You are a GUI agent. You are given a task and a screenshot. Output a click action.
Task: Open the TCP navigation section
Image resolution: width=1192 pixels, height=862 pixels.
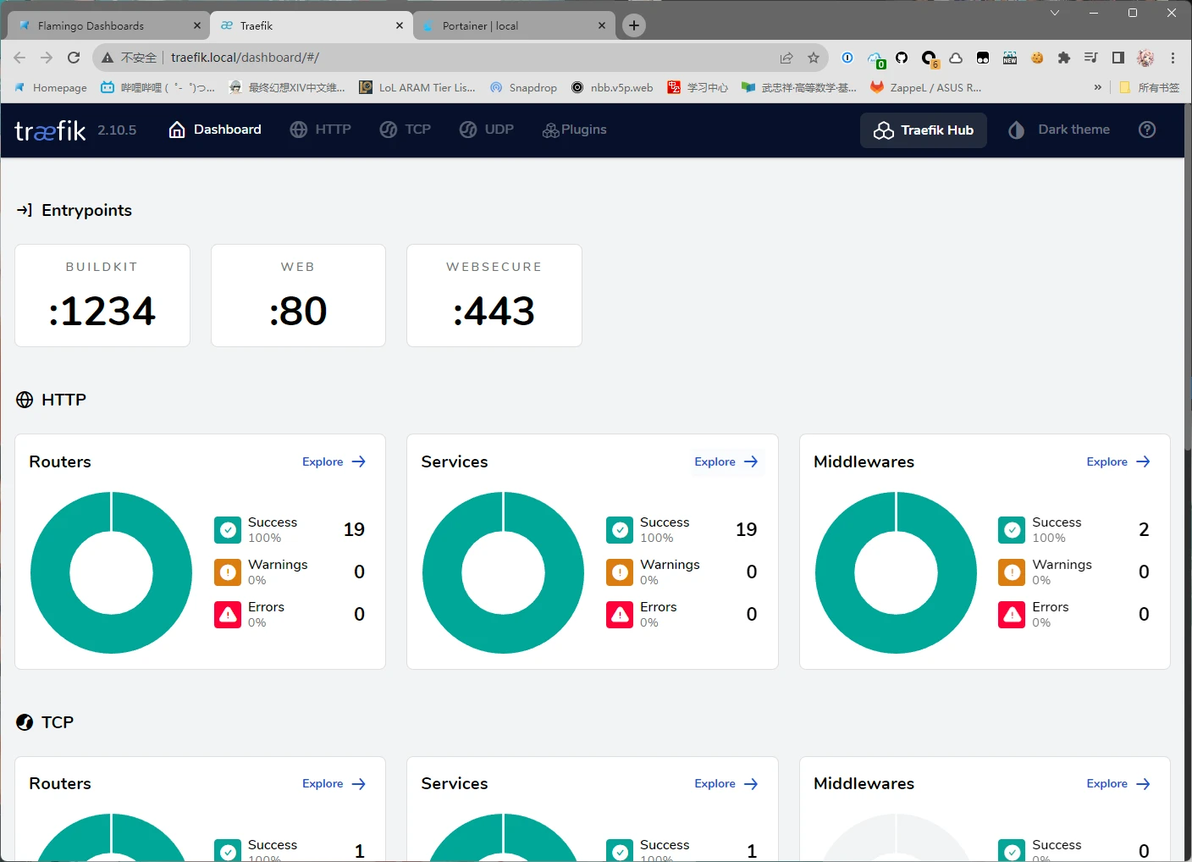tap(405, 130)
